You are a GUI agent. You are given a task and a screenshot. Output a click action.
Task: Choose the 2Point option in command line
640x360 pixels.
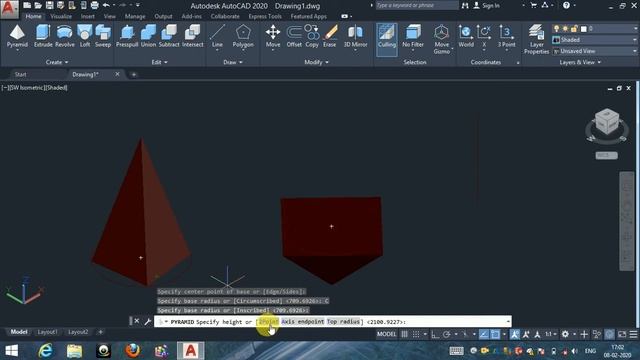tap(269, 322)
